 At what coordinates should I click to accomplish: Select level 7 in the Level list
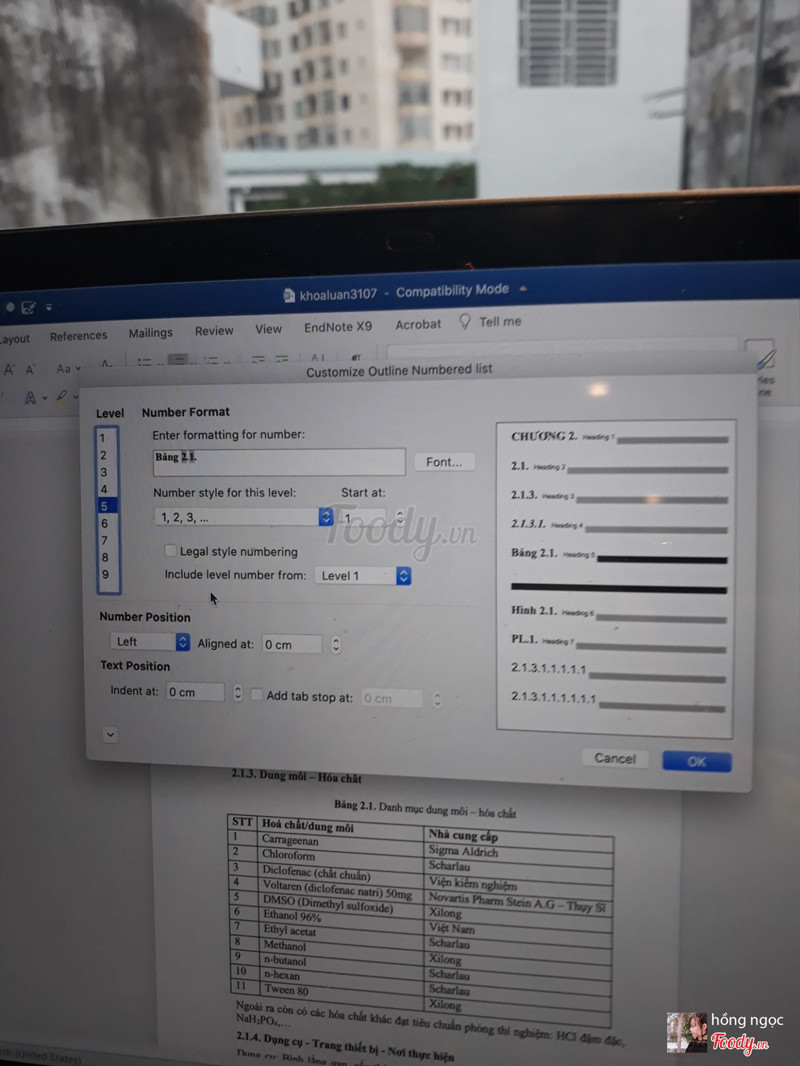click(x=107, y=540)
